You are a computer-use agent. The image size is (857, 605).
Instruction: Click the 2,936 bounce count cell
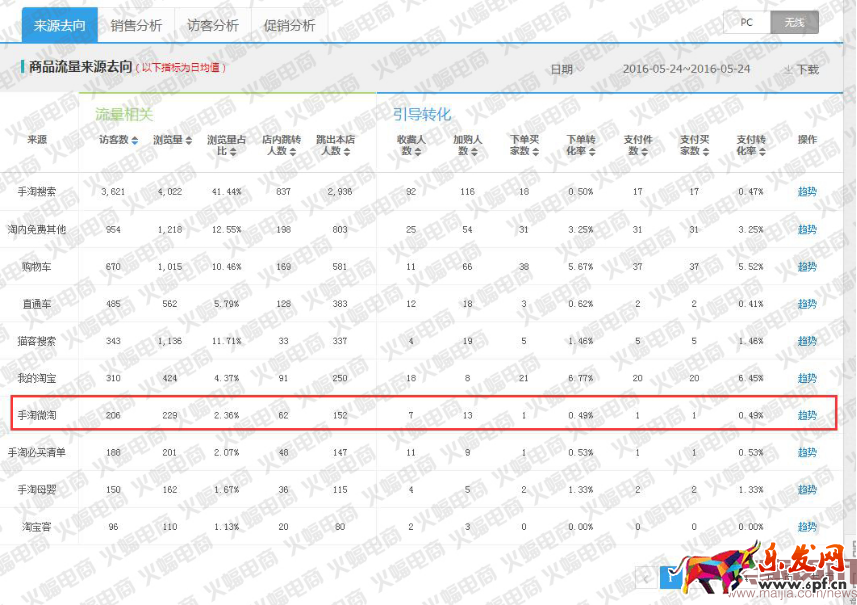coord(340,192)
